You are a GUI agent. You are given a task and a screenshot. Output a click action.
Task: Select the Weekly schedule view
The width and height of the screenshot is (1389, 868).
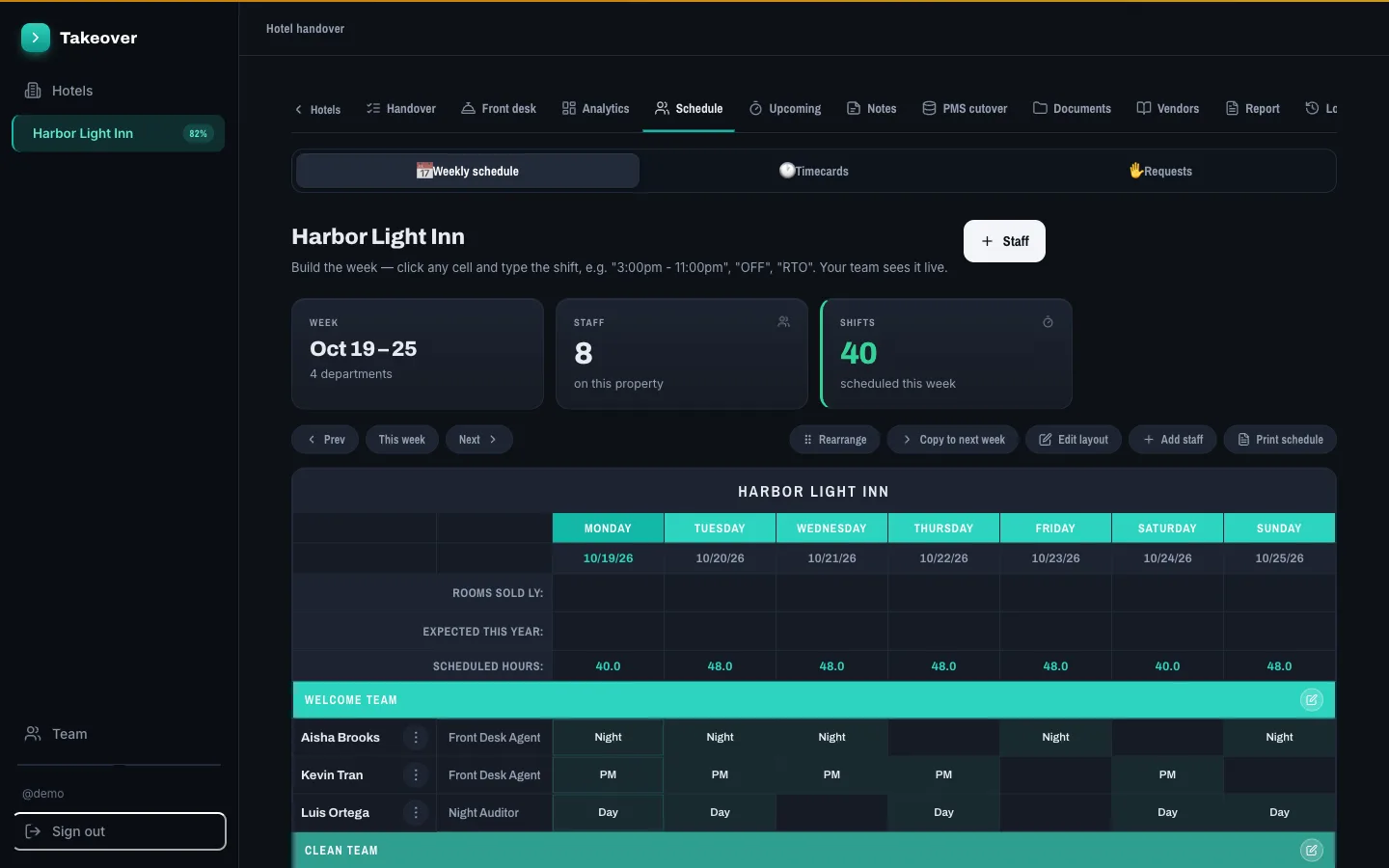point(468,171)
